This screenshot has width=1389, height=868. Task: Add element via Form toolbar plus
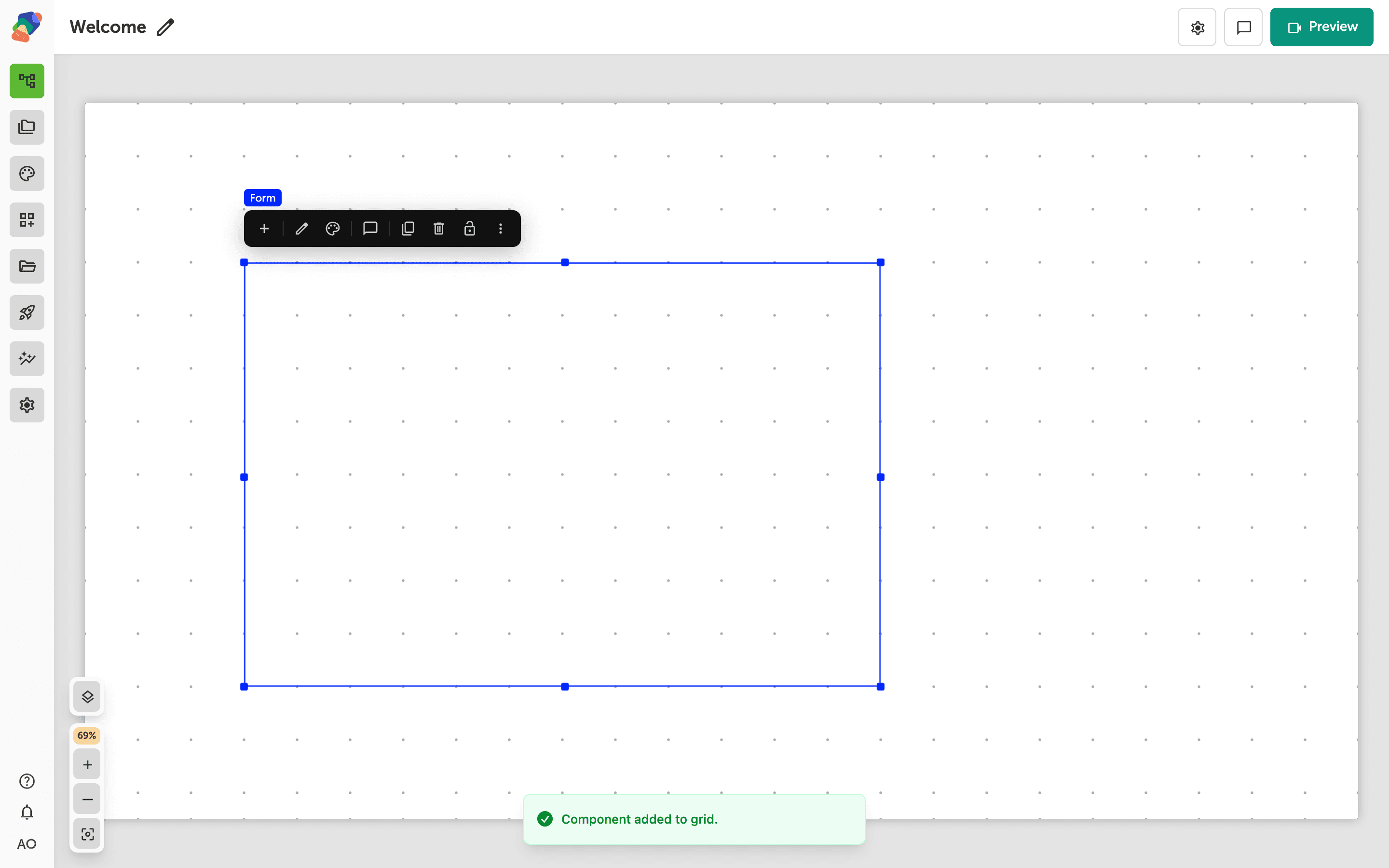(264, 229)
